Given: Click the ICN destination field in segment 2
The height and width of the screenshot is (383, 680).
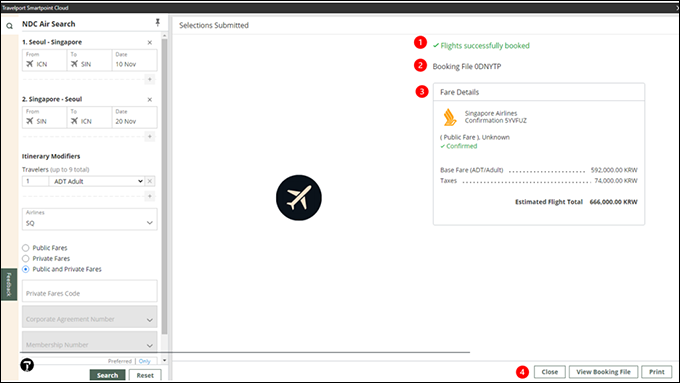Looking at the screenshot, I should pos(89,117).
